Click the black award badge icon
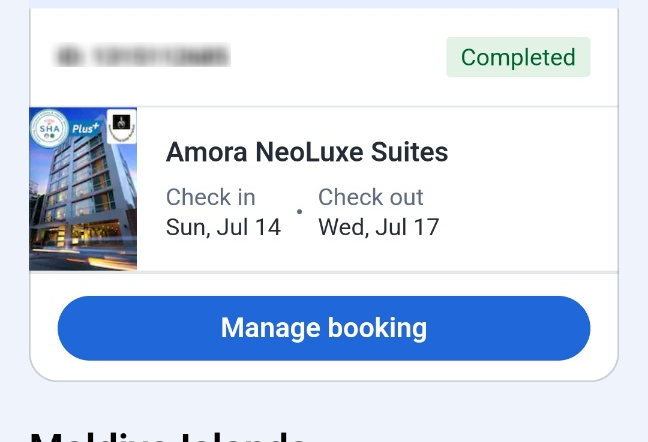 tap(122, 126)
